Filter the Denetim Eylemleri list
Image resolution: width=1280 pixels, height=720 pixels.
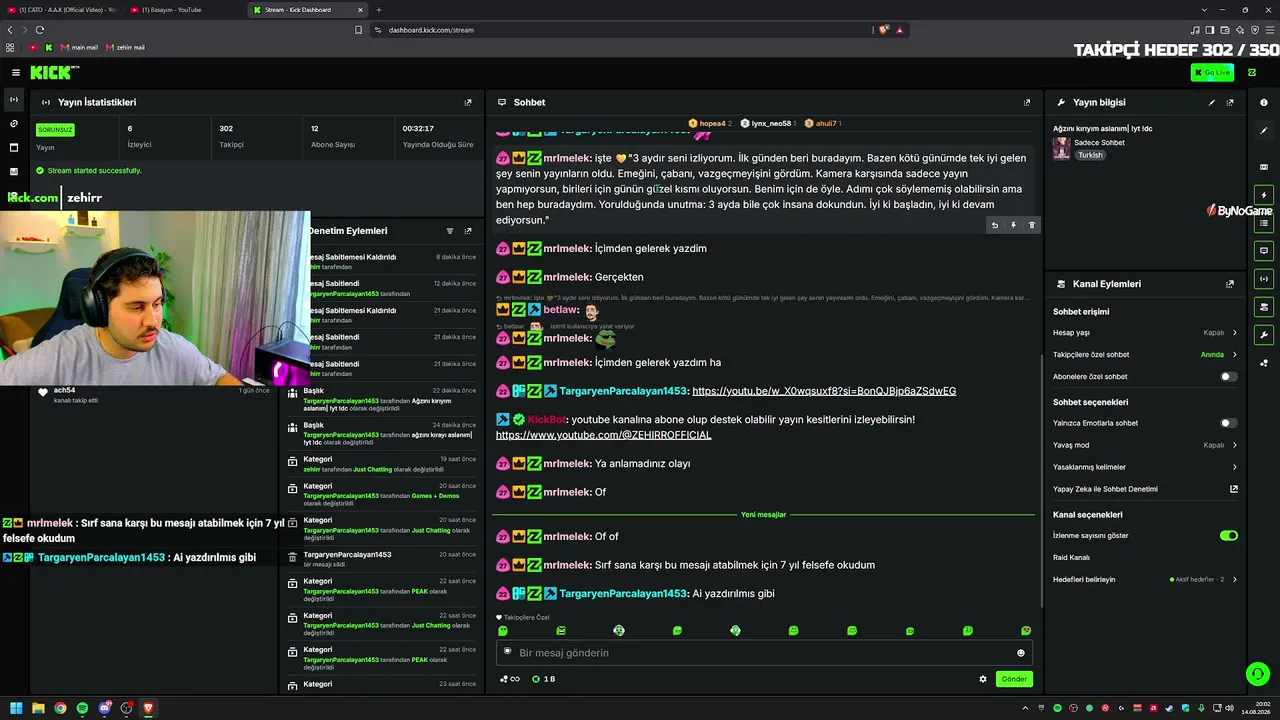(450, 231)
